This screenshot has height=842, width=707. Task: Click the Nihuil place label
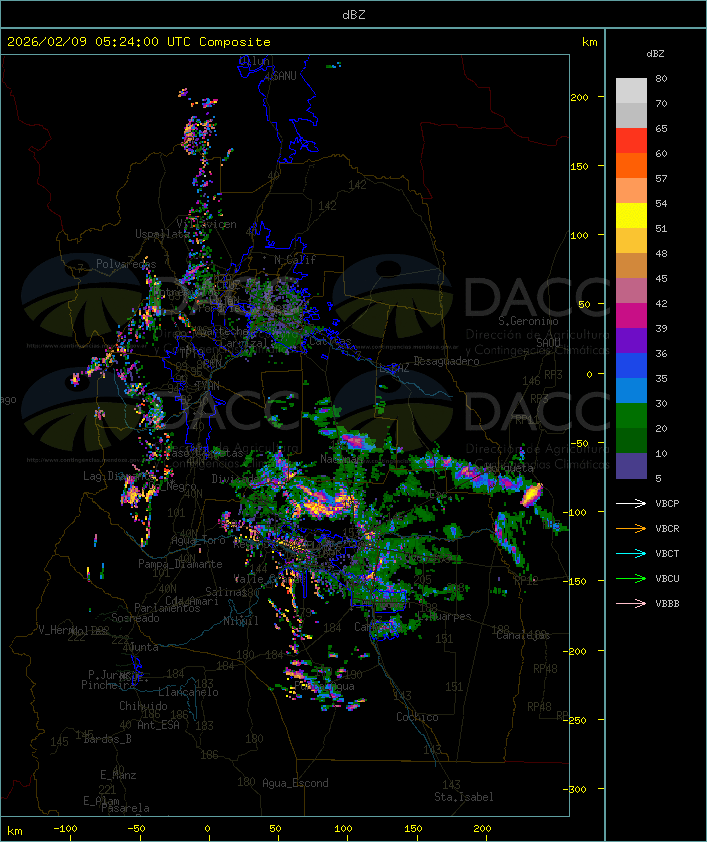click(241, 621)
